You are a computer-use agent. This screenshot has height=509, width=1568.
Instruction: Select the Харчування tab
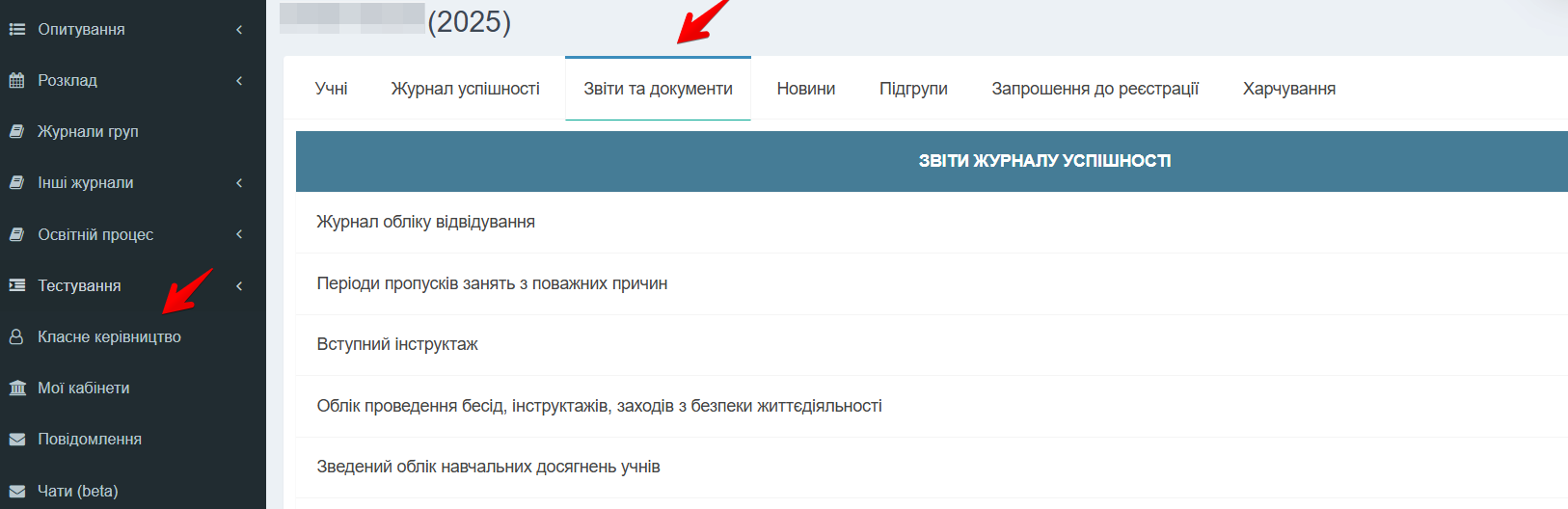pyautogui.click(x=1288, y=89)
